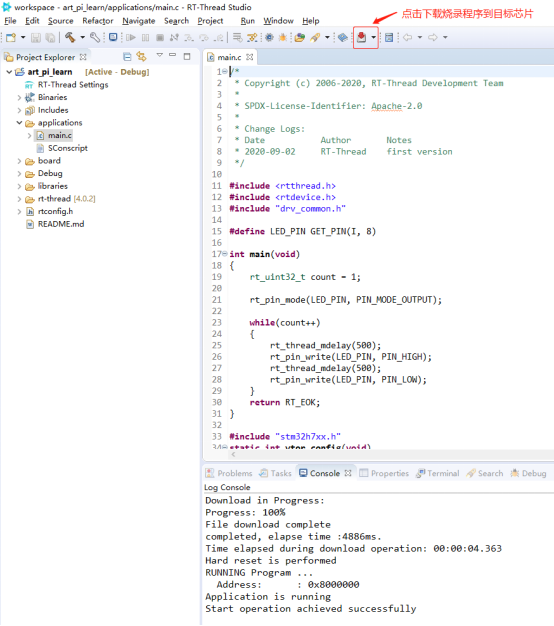554x626 pixels.
Task: Click the editor horizontal scrollbar left arrow
Action: point(233,454)
